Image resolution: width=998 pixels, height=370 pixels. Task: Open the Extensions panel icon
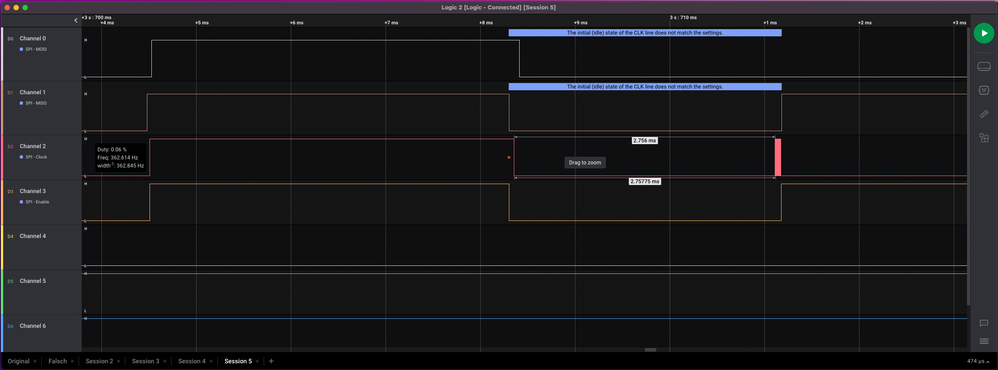point(983,138)
